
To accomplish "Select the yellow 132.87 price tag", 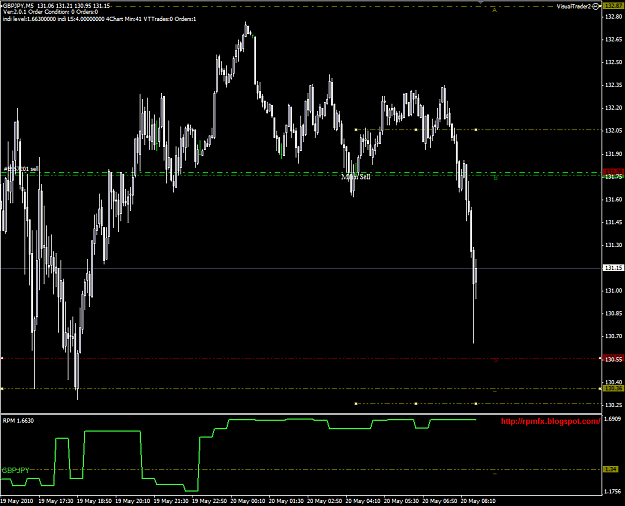I will 613,6.
